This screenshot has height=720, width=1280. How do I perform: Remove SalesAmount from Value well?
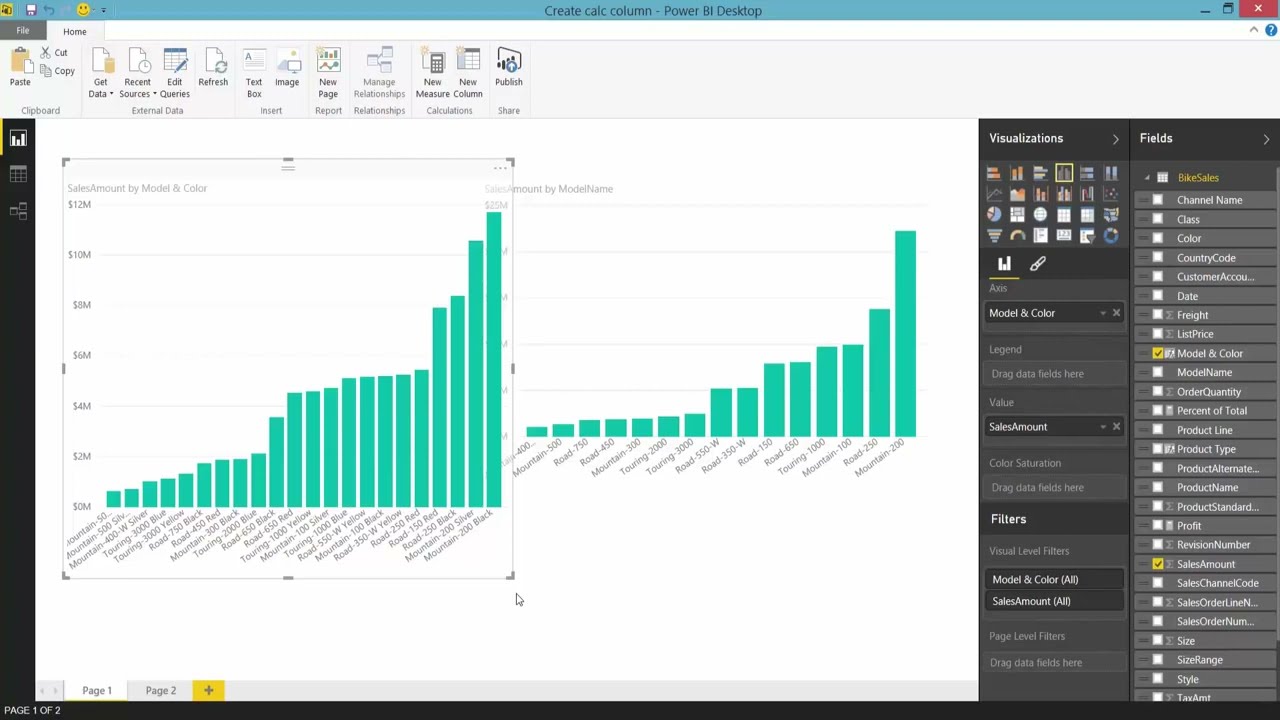1116,427
